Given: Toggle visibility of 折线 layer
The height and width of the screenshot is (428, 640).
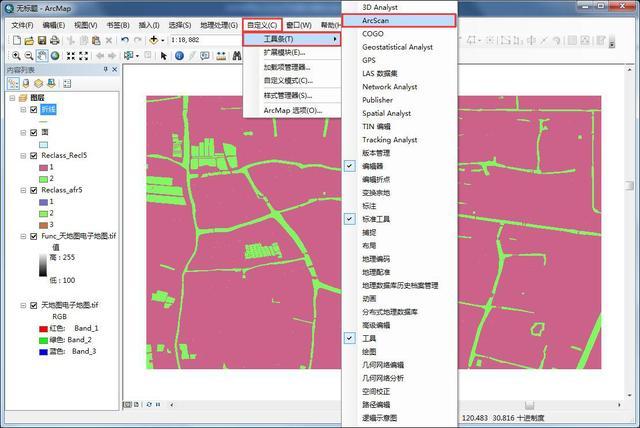Looking at the screenshot, I should point(33,109).
